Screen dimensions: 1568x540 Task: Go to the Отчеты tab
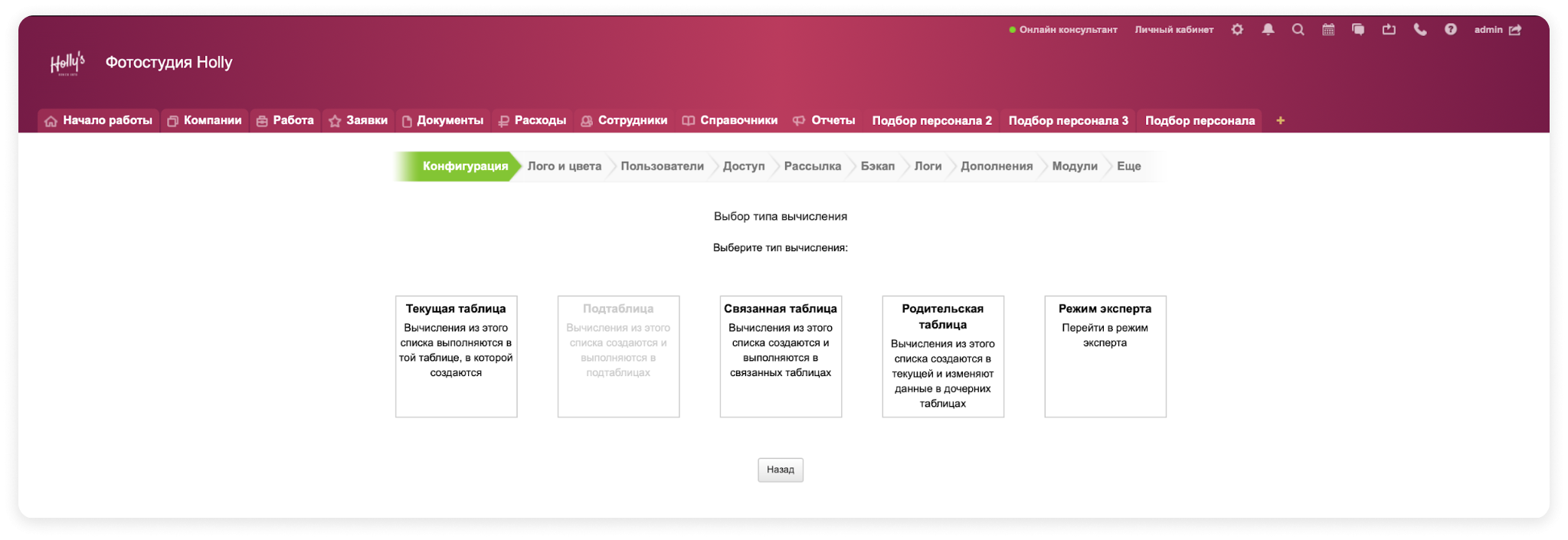[824, 120]
